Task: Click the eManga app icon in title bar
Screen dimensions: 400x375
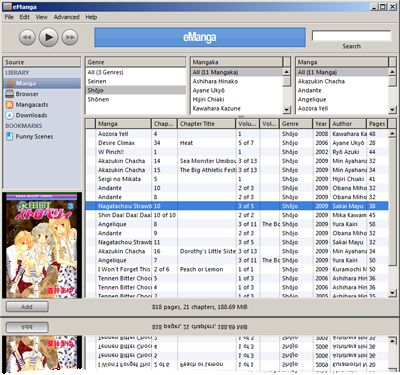Action: click(x=7, y=7)
